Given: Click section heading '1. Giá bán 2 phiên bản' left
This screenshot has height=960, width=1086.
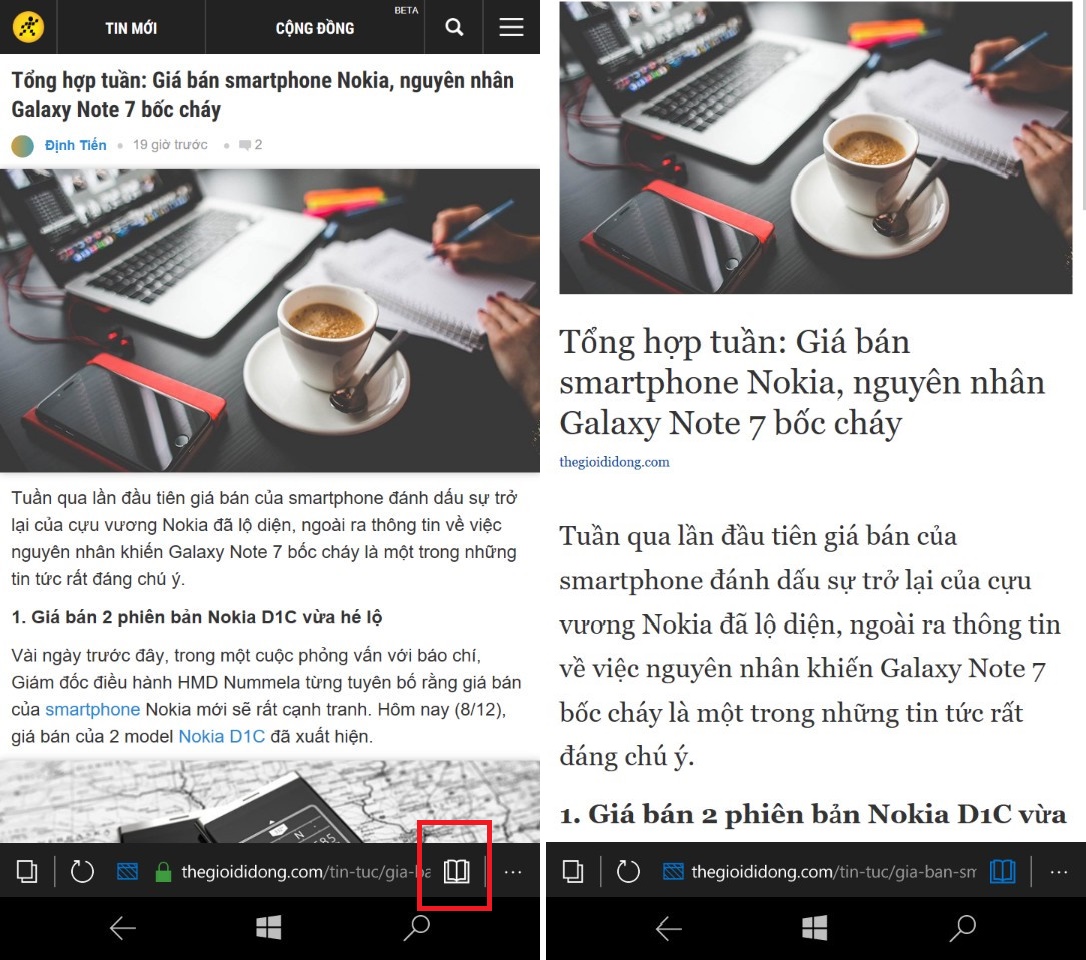Looking at the screenshot, I should [x=197, y=617].
